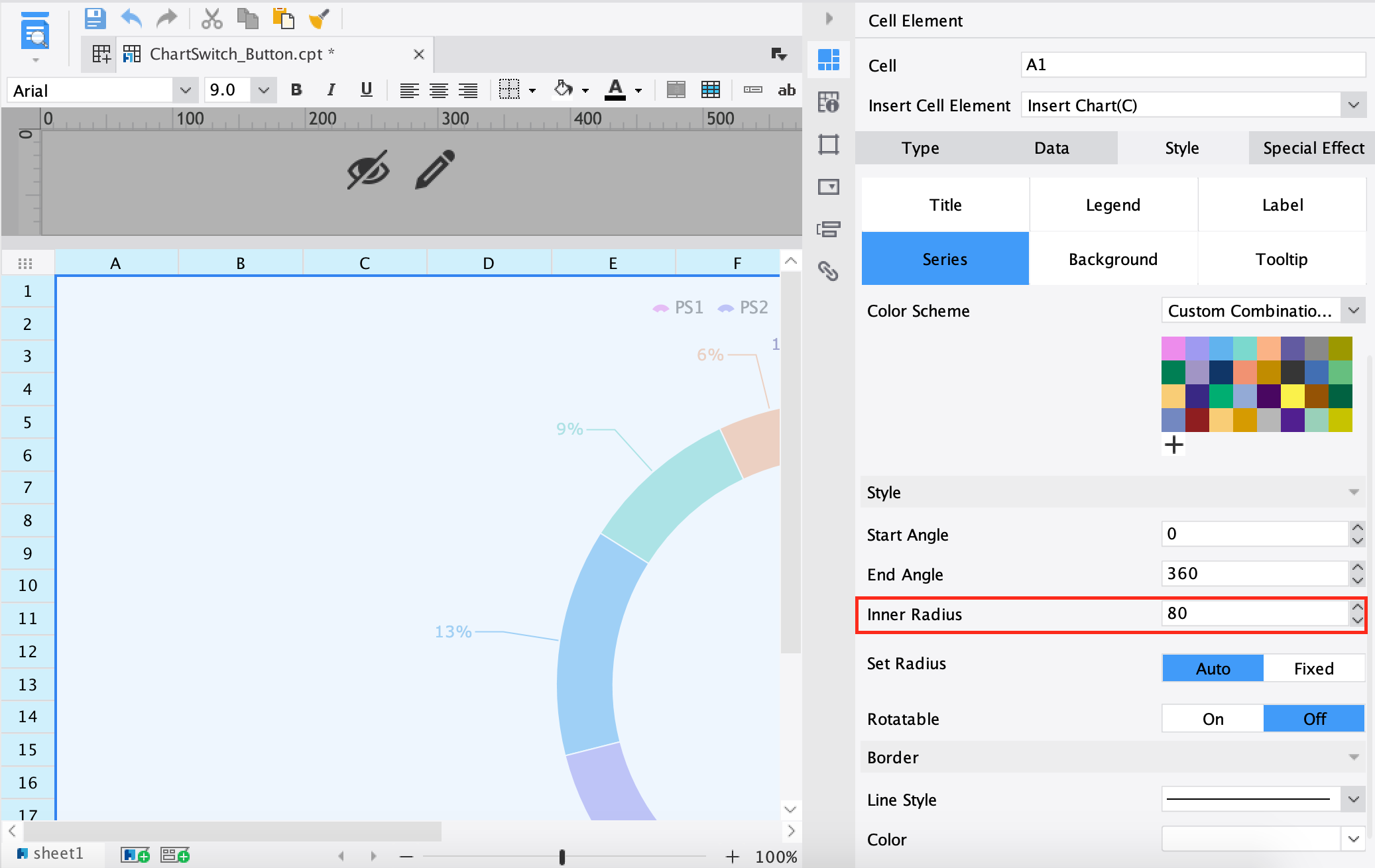
Task: Set radius mode to Fixed
Action: (1313, 669)
